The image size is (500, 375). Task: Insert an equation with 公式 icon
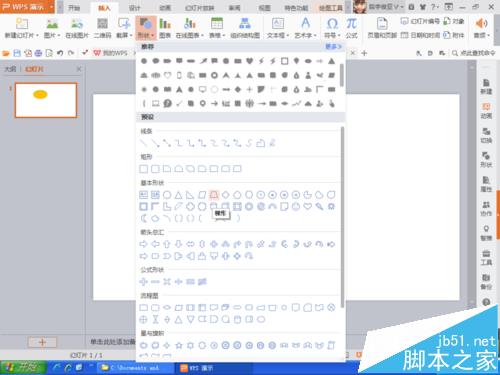tap(351, 28)
